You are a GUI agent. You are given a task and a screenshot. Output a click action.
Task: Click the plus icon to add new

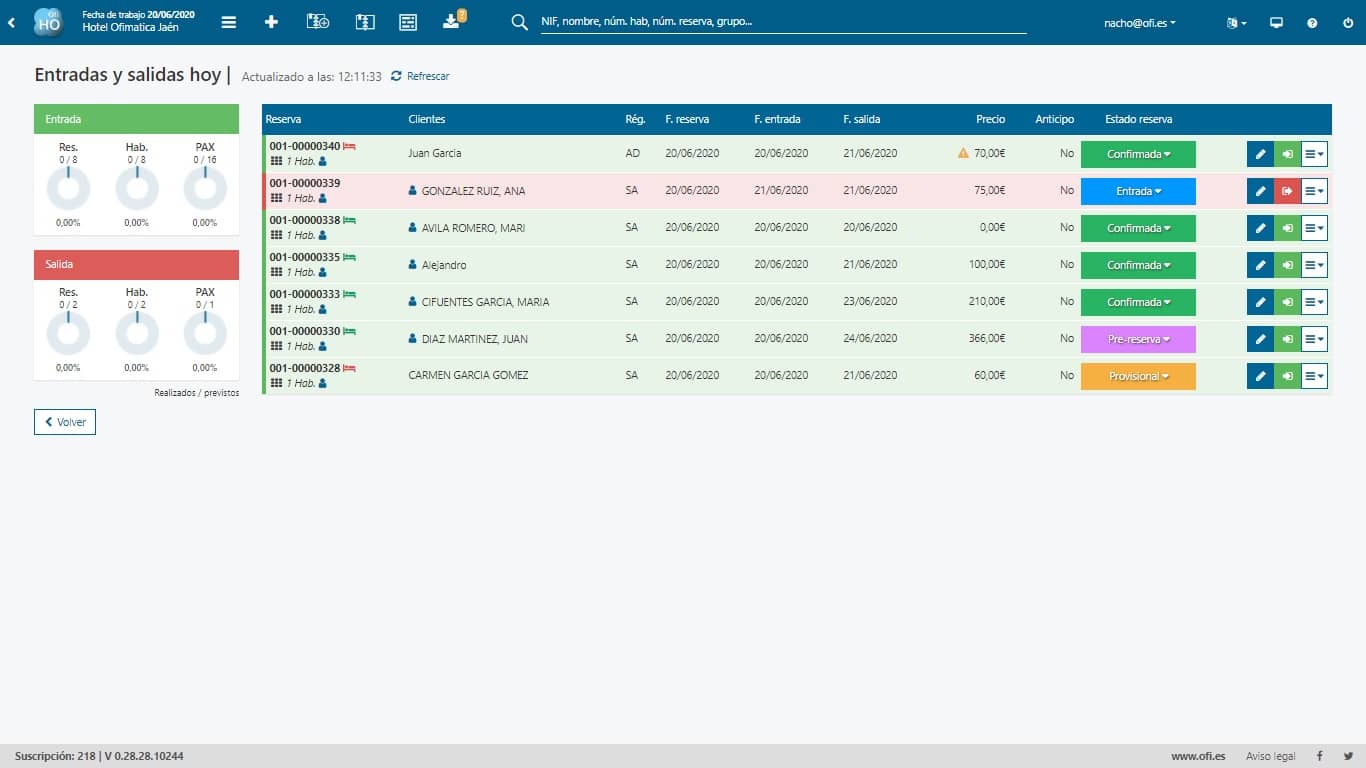pyautogui.click(x=271, y=22)
